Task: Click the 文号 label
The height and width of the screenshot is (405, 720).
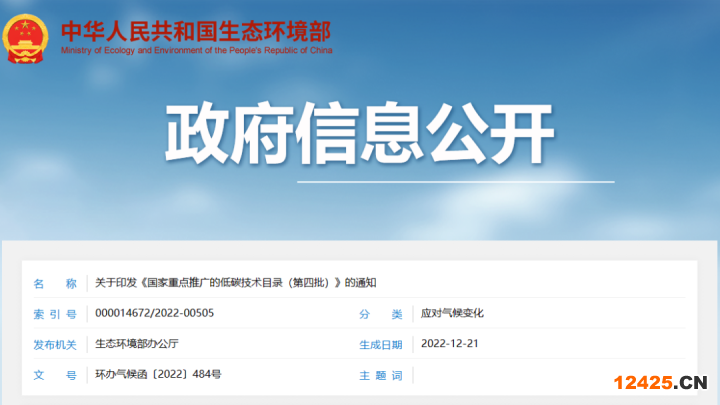Action: pos(55,375)
